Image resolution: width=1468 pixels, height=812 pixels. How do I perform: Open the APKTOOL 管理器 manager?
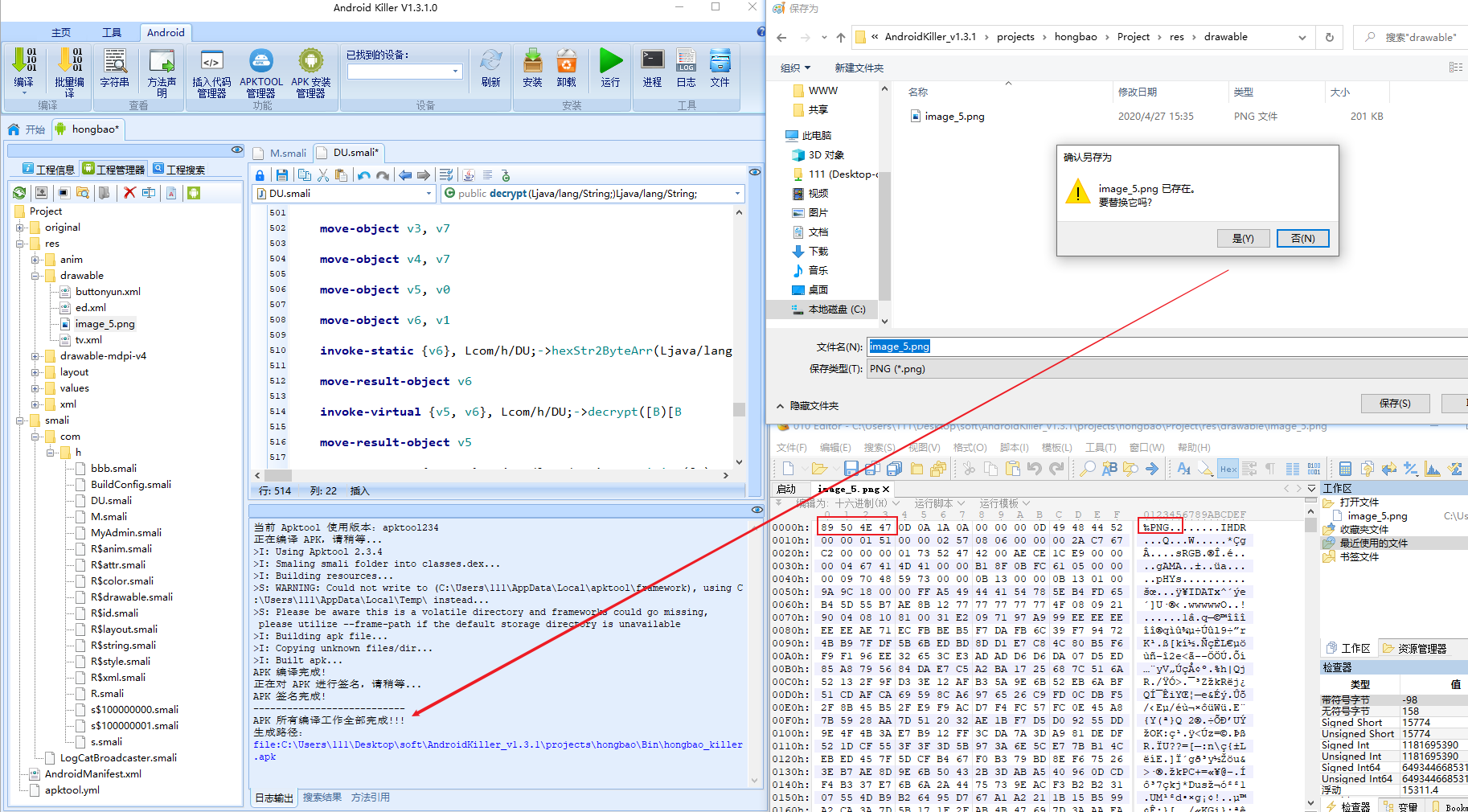coord(261,72)
